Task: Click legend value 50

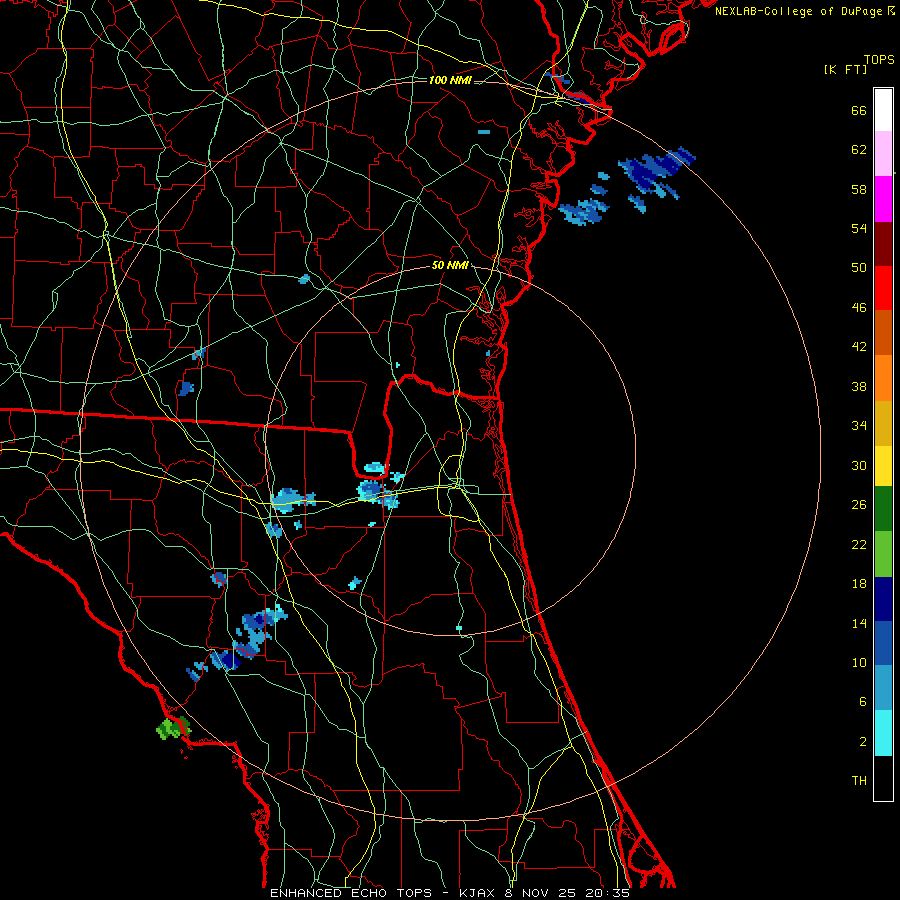Action: (859, 268)
